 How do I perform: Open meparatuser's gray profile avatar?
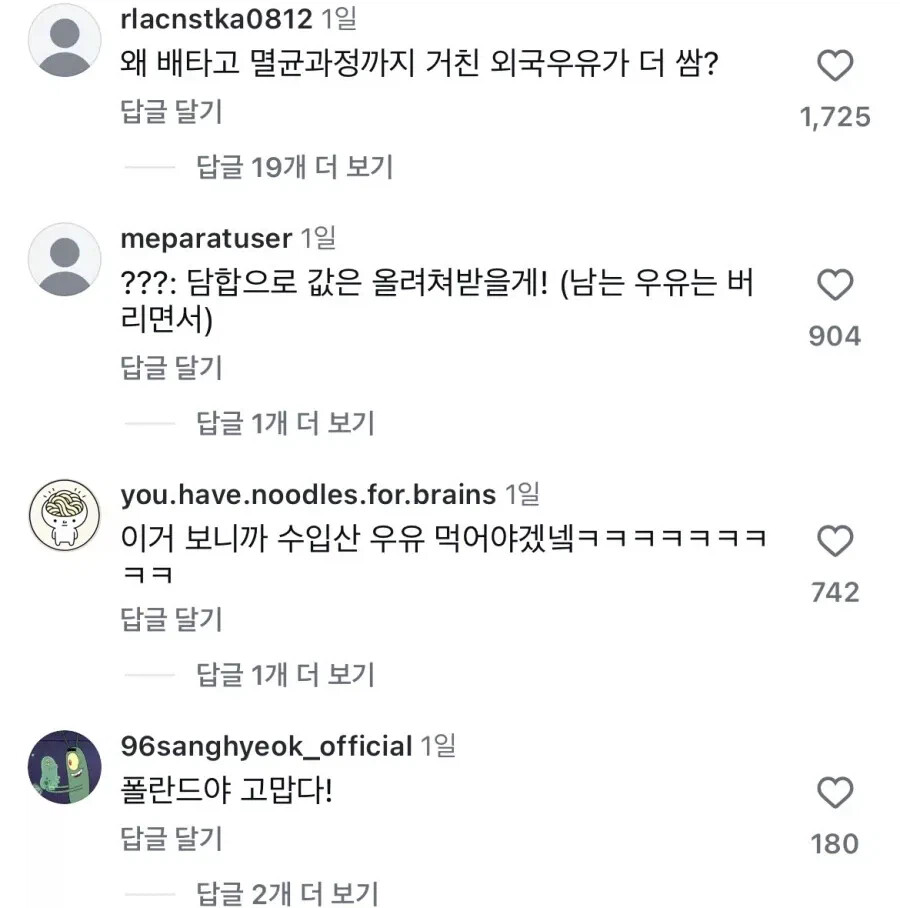pos(65,260)
